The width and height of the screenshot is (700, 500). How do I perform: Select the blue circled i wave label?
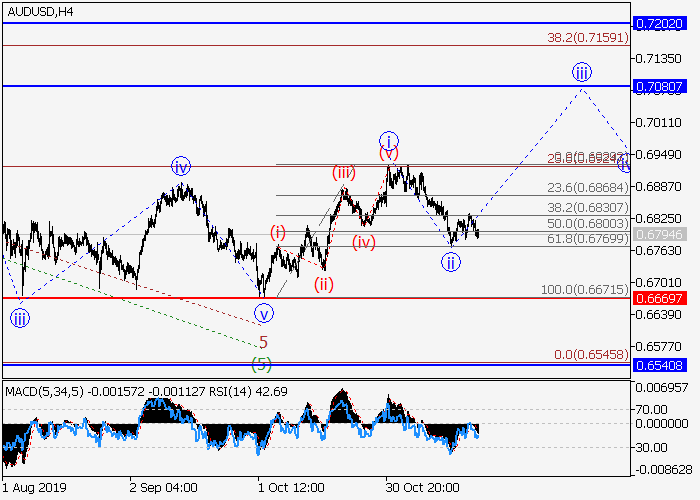pyautogui.click(x=388, y=140)
